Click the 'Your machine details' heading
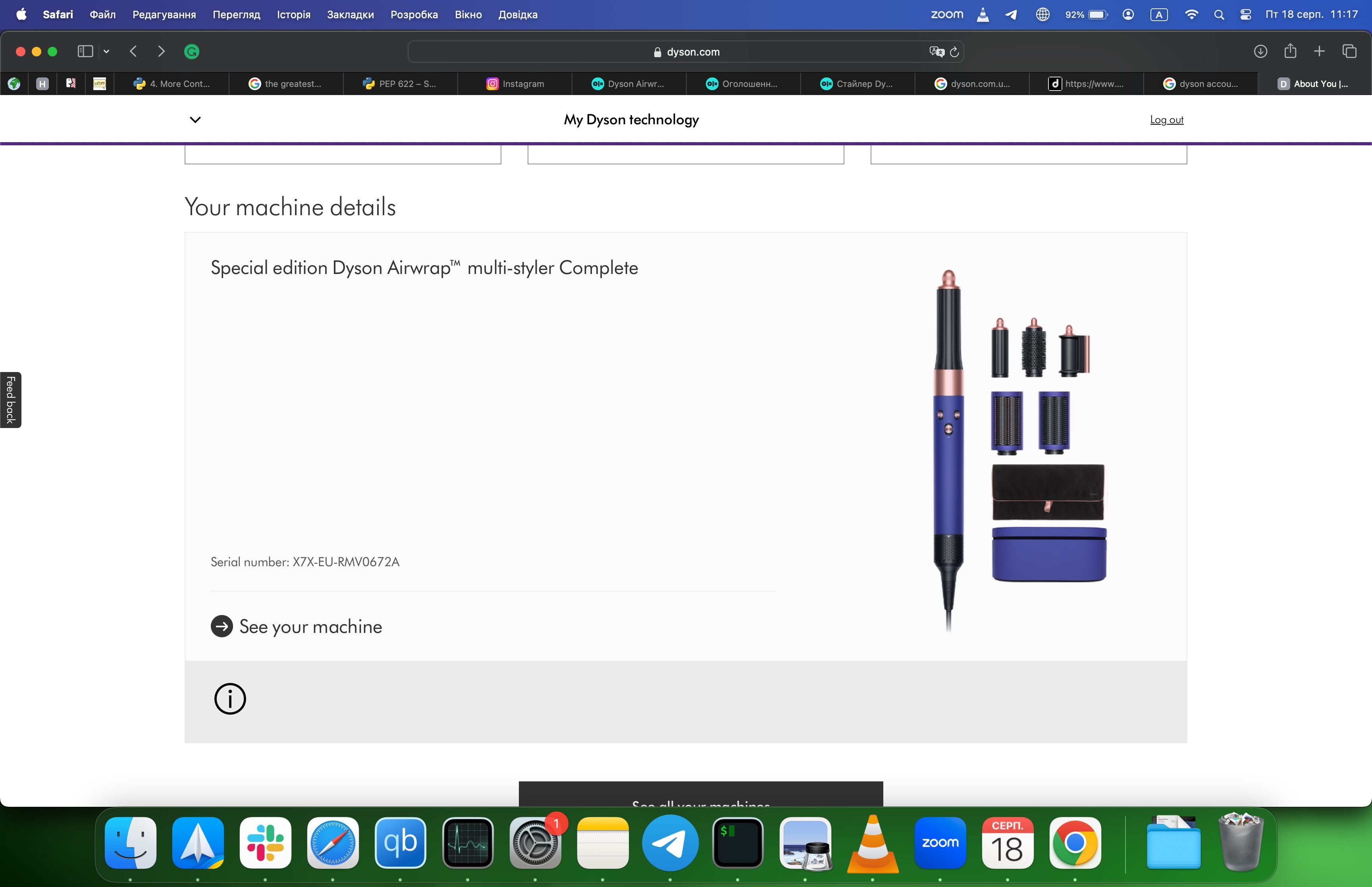This screenshot has height=887, width=1372. (x=290, y=207)
